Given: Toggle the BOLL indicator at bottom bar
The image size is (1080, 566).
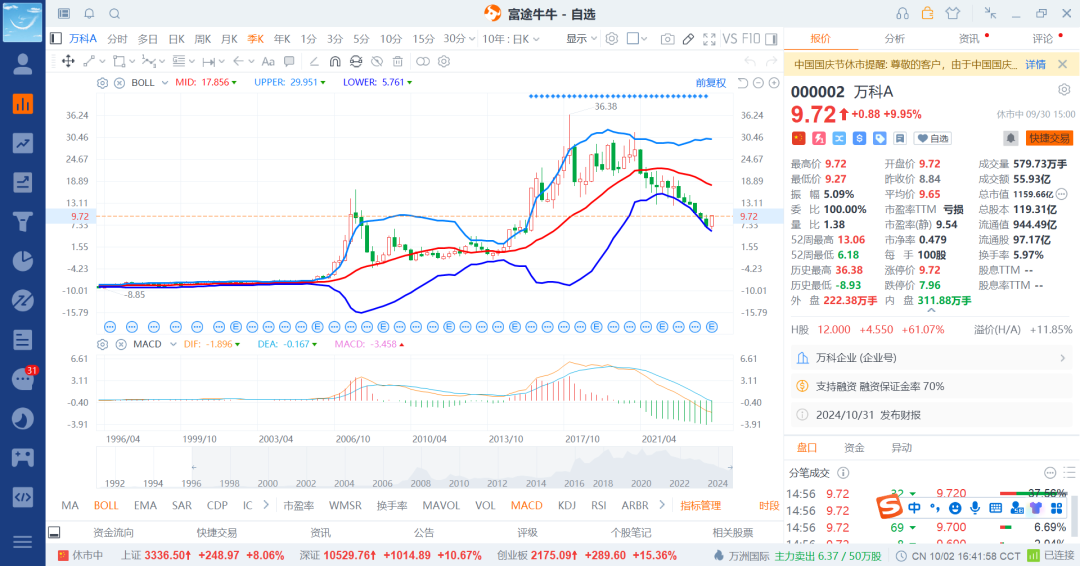Looking at the screenshot, I should coord(106,505).
